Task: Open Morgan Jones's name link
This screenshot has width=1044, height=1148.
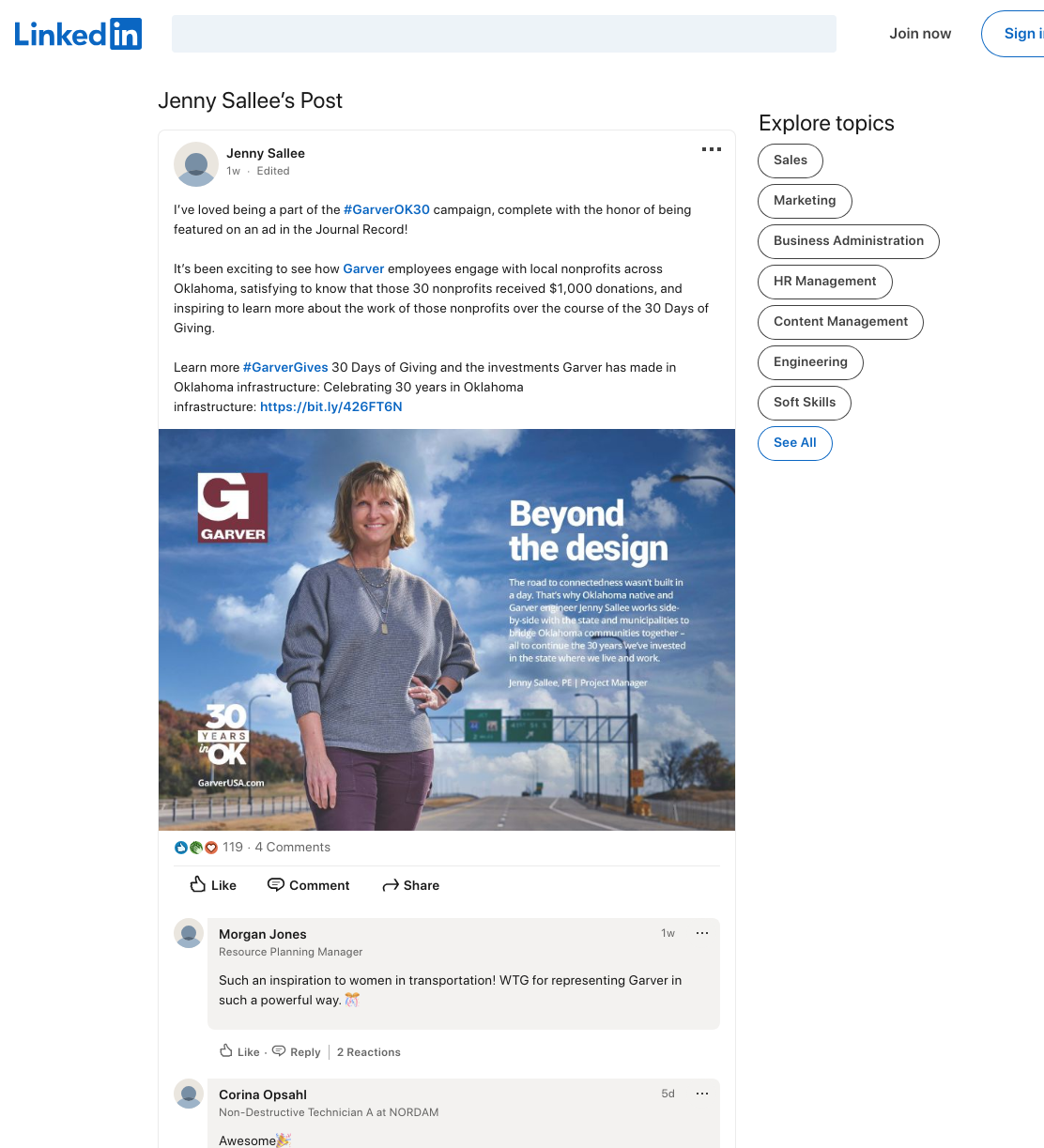Action: 263,934
